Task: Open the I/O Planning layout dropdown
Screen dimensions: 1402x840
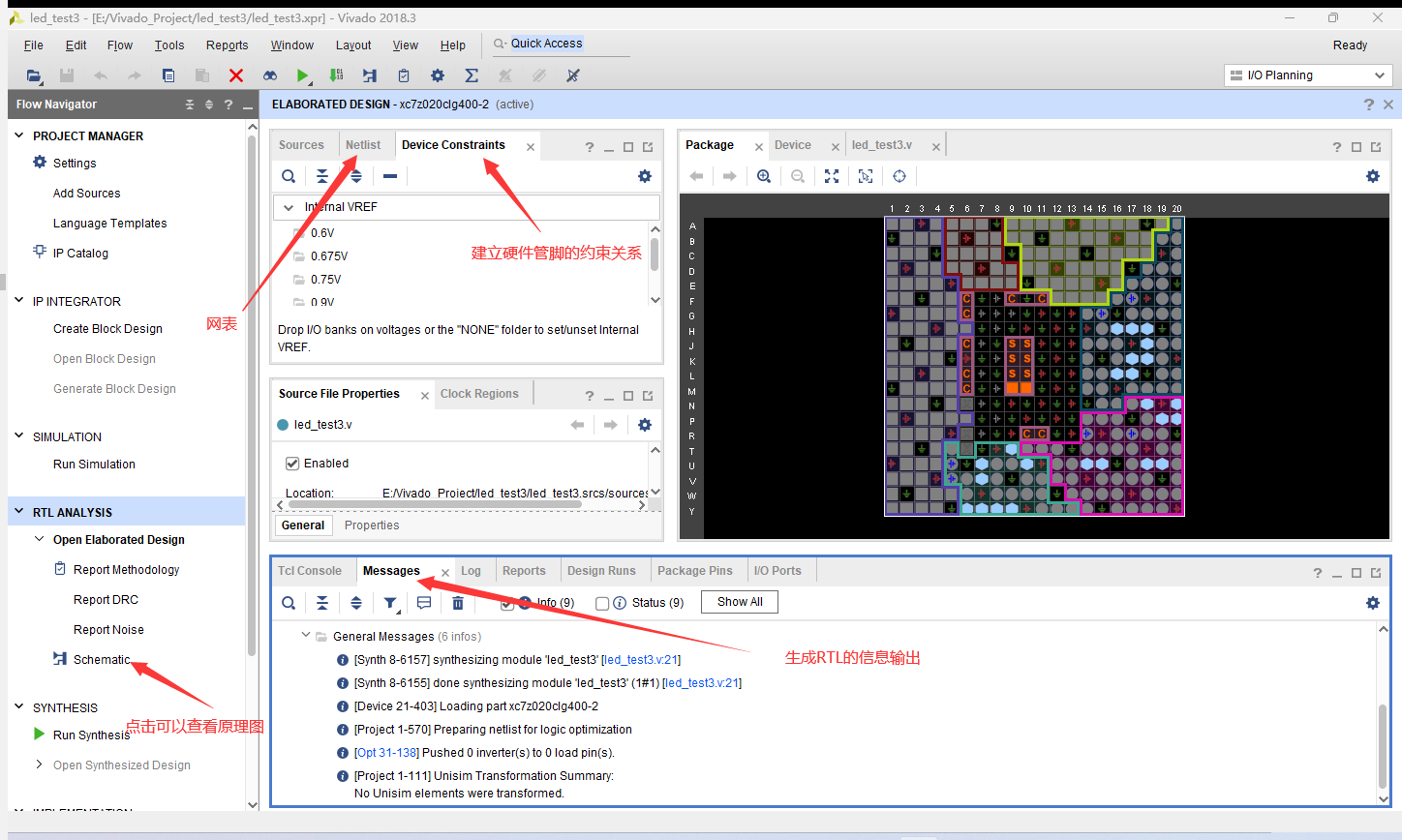Action: (x=1382, y=75)
